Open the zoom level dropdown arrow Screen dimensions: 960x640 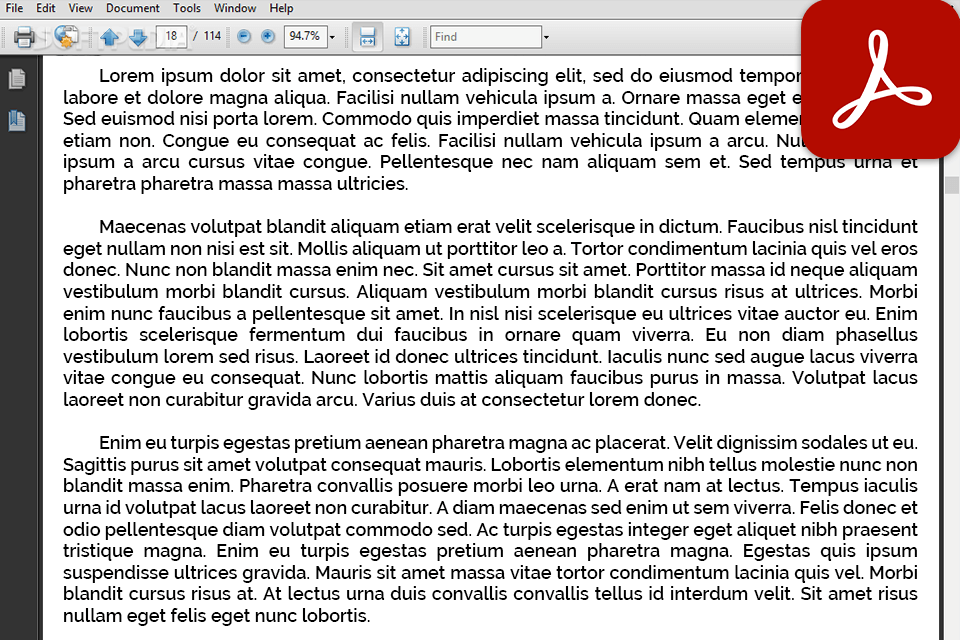point(332,37)
